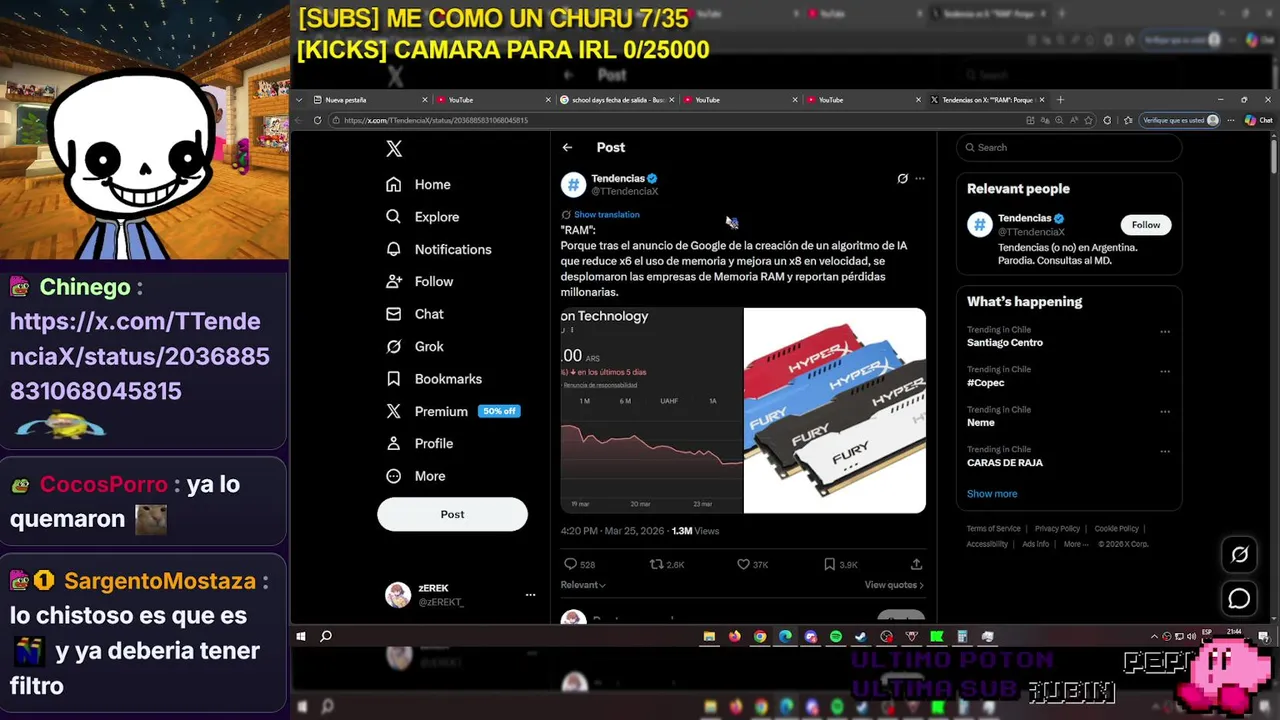
Task: Follow Tendencias in Relevant people
Action: 1145,225
